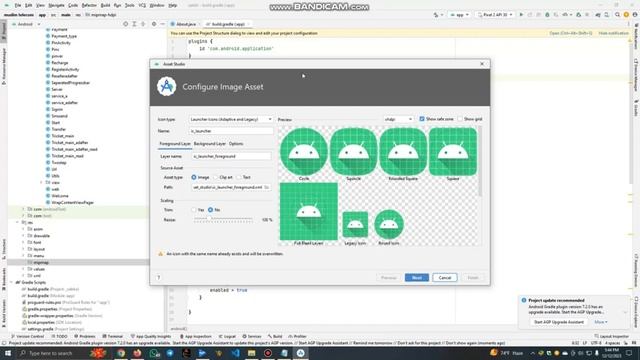The image size is (640, 360).
Task: Open the Icon type dropdown
Action: pos(231,119)
